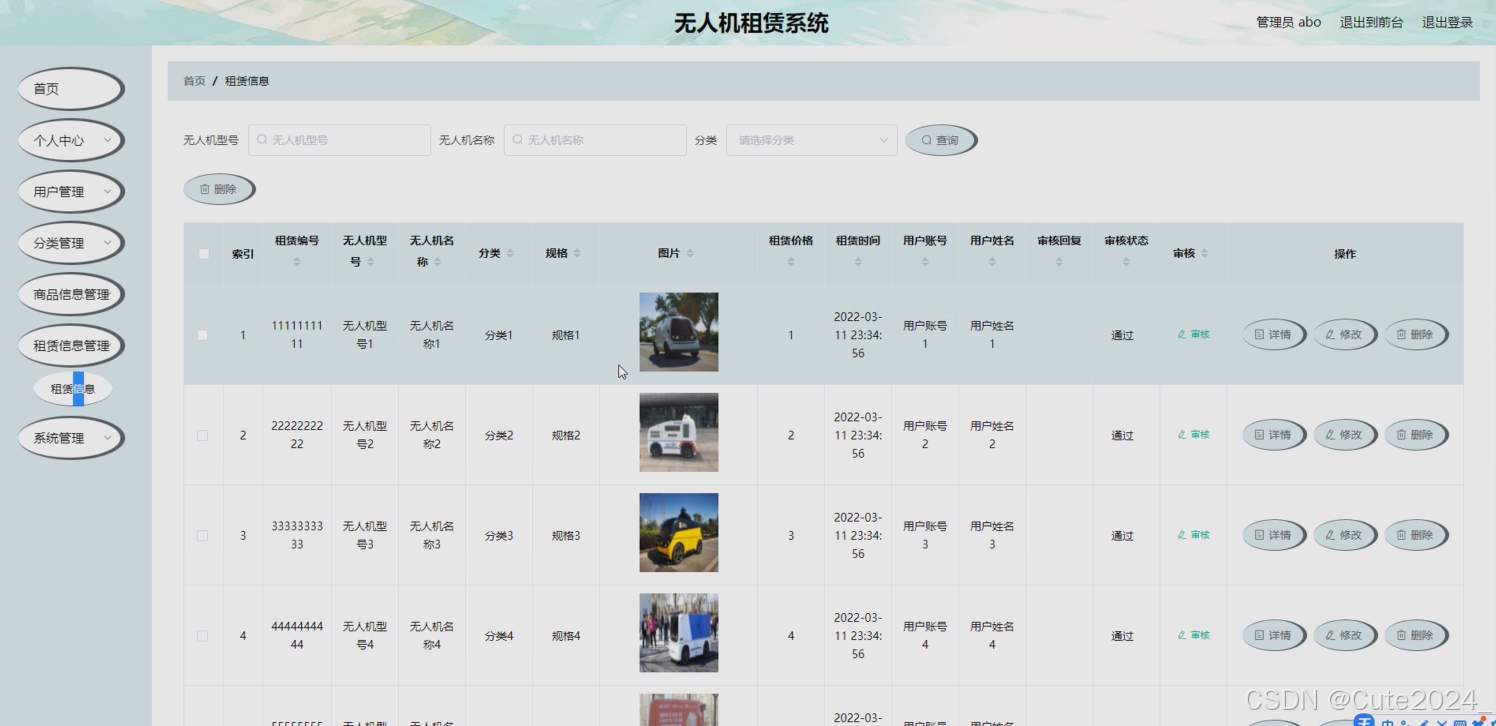
Task: Click 删除 for row 1
Action: (1416, 335)
